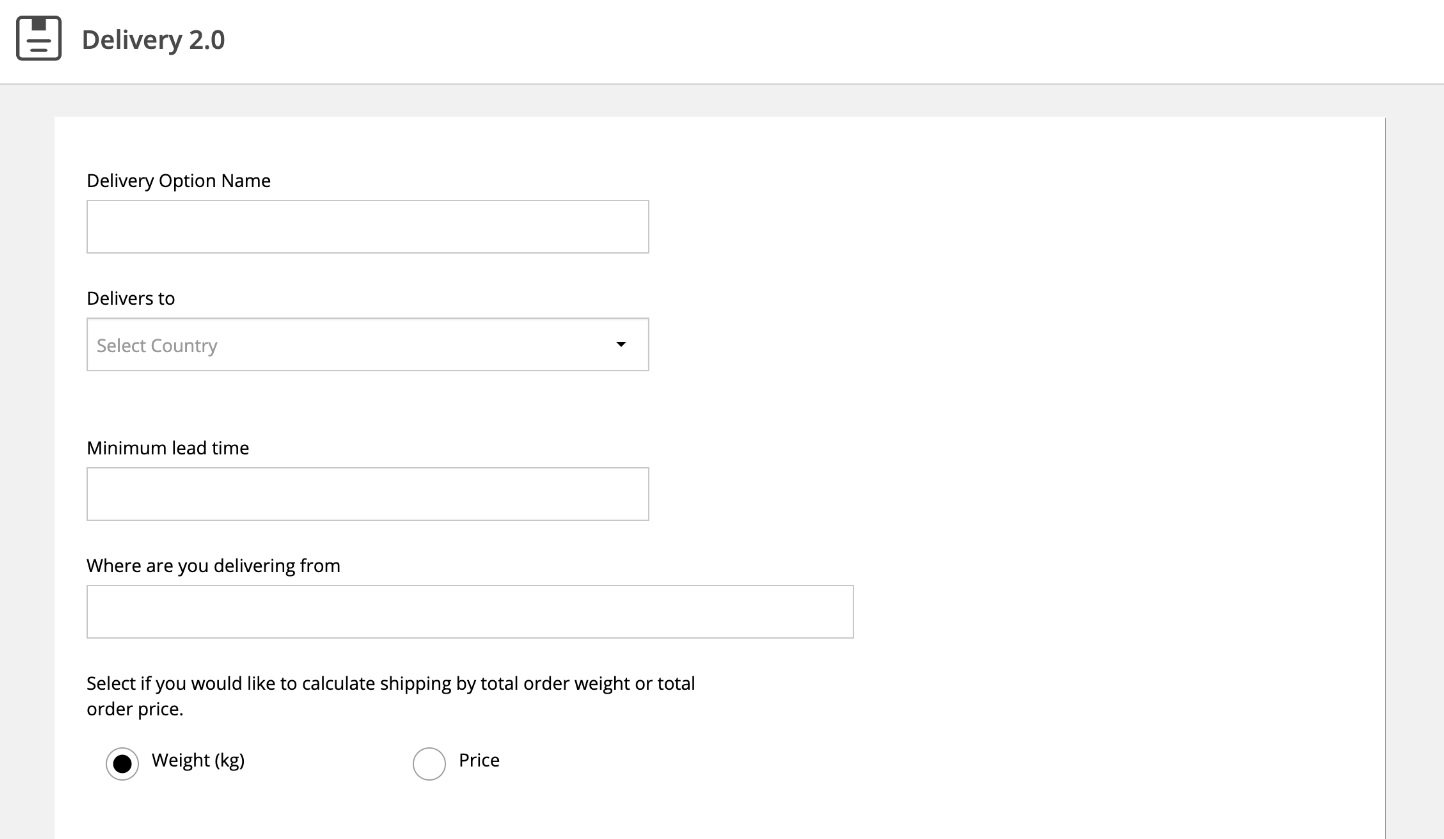Click the Price option label text
The width and height of the screenshot is (1444, 839).
[479, 760]
